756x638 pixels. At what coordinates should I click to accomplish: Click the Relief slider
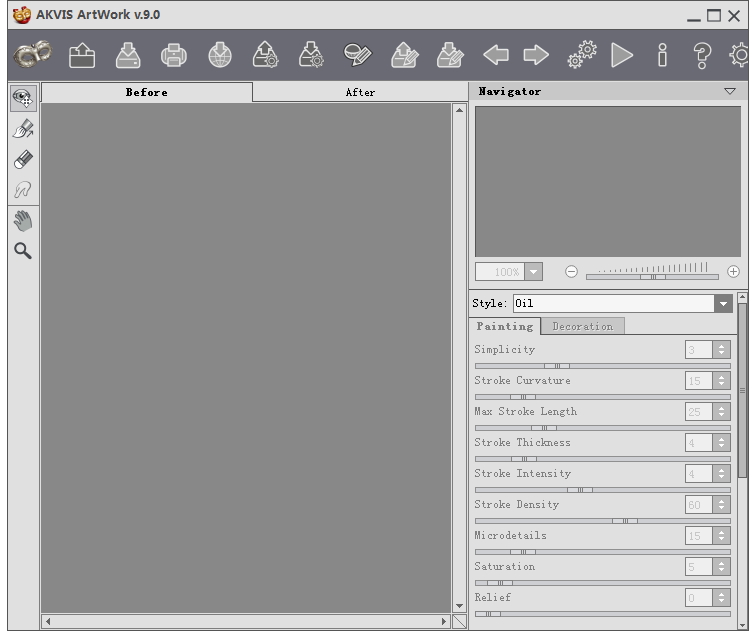(x=603, y=614)
